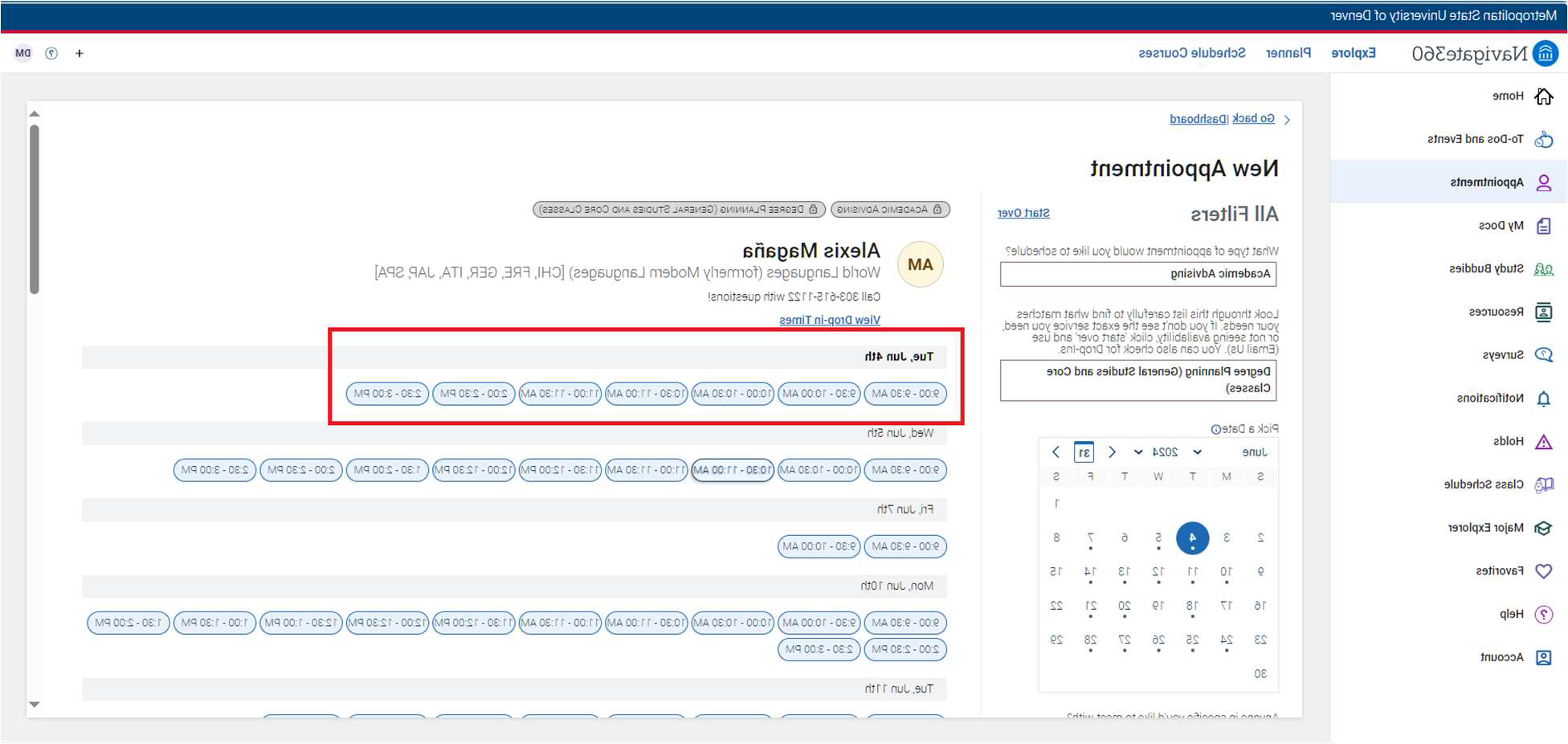Select Wed Jun 5th 12:00 - 12:30 PM slot
Image resolution: width=1568 pixels, height=744 pixels.
click(474, 470)
